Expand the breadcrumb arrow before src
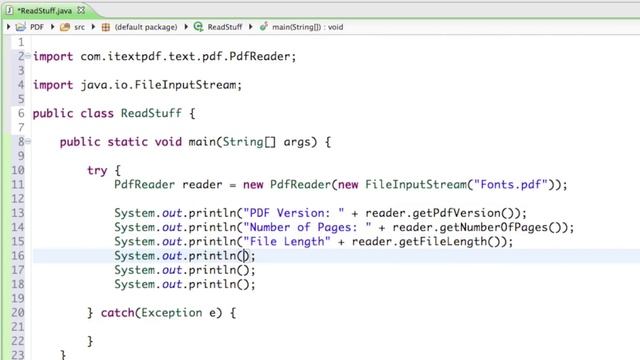 (53, 27)
